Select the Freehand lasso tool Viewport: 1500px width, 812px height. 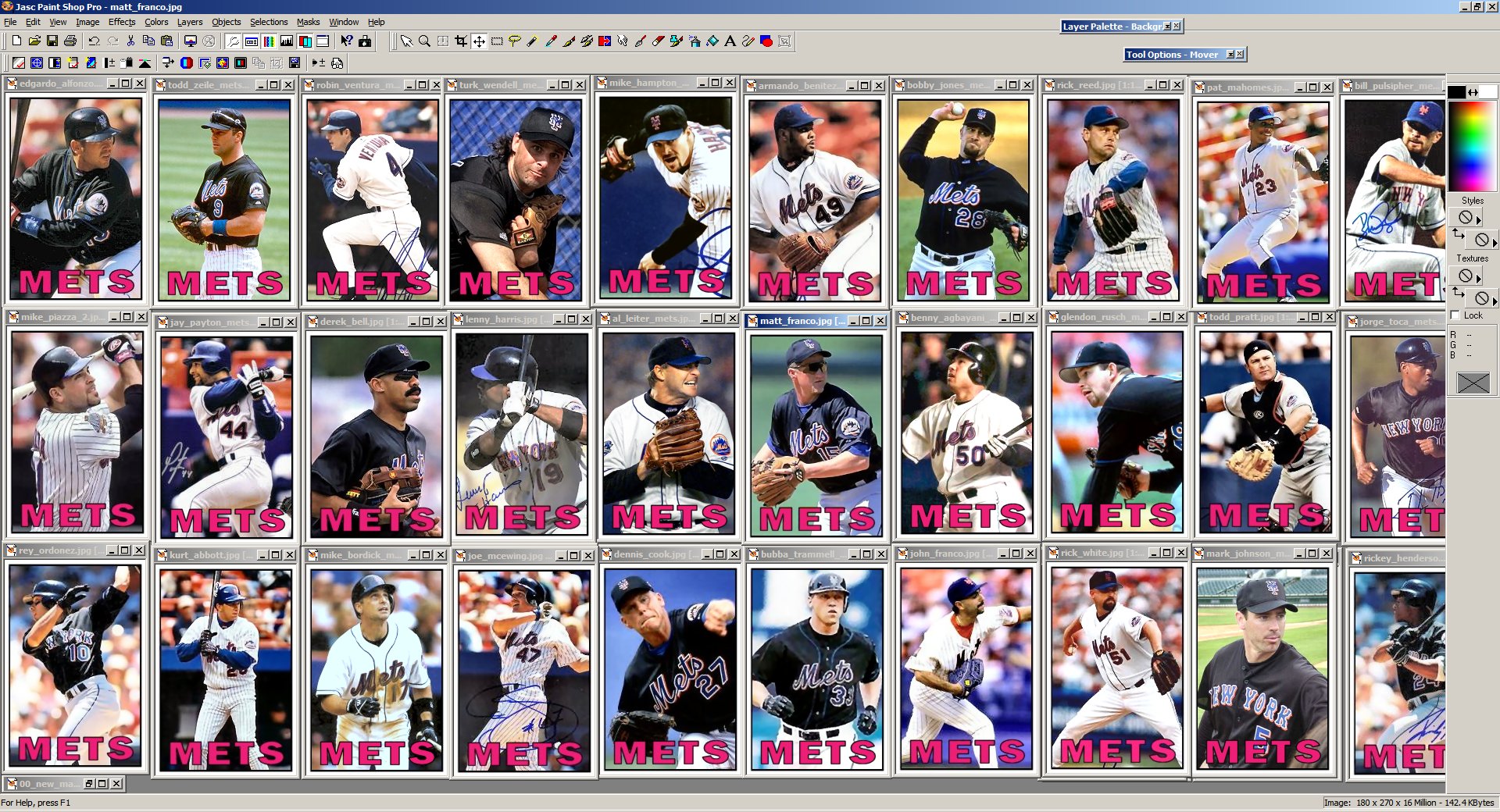(515, 41)
